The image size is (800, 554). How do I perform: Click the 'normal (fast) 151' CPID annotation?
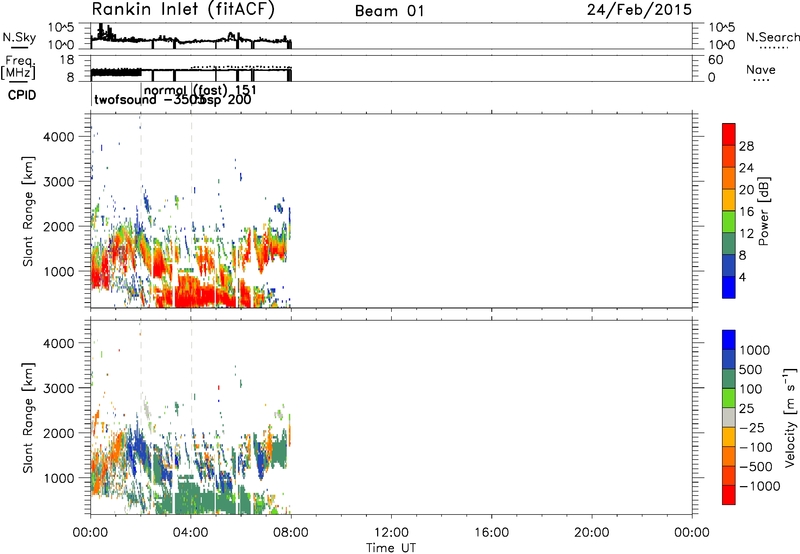tap(201, 90)
